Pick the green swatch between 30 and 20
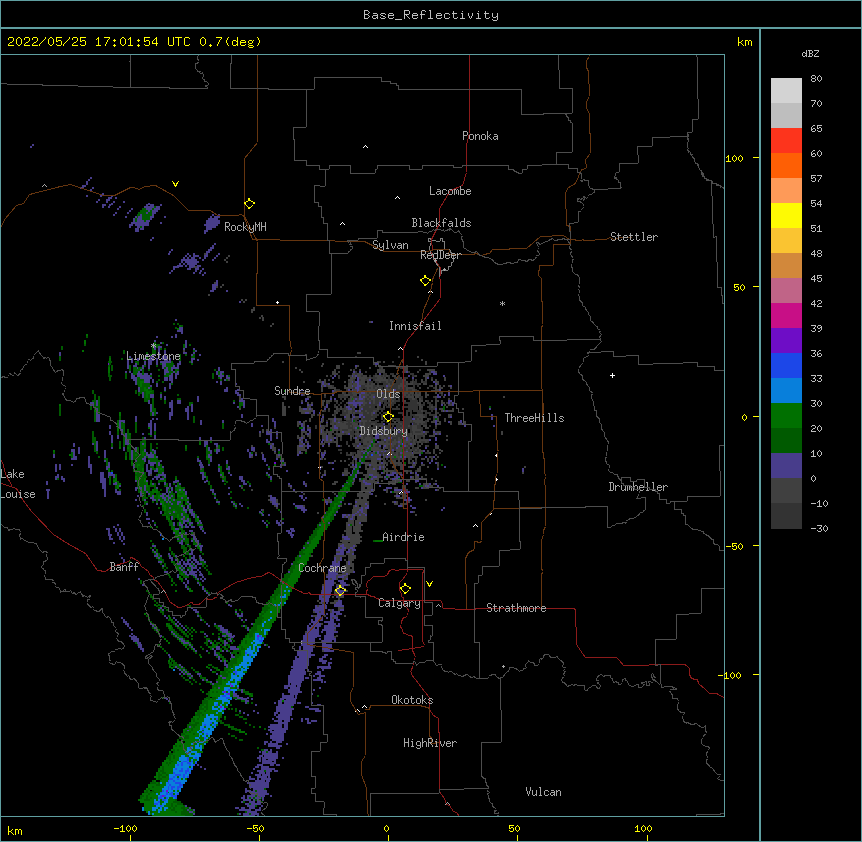862x842 pixels. click(786, 416)
